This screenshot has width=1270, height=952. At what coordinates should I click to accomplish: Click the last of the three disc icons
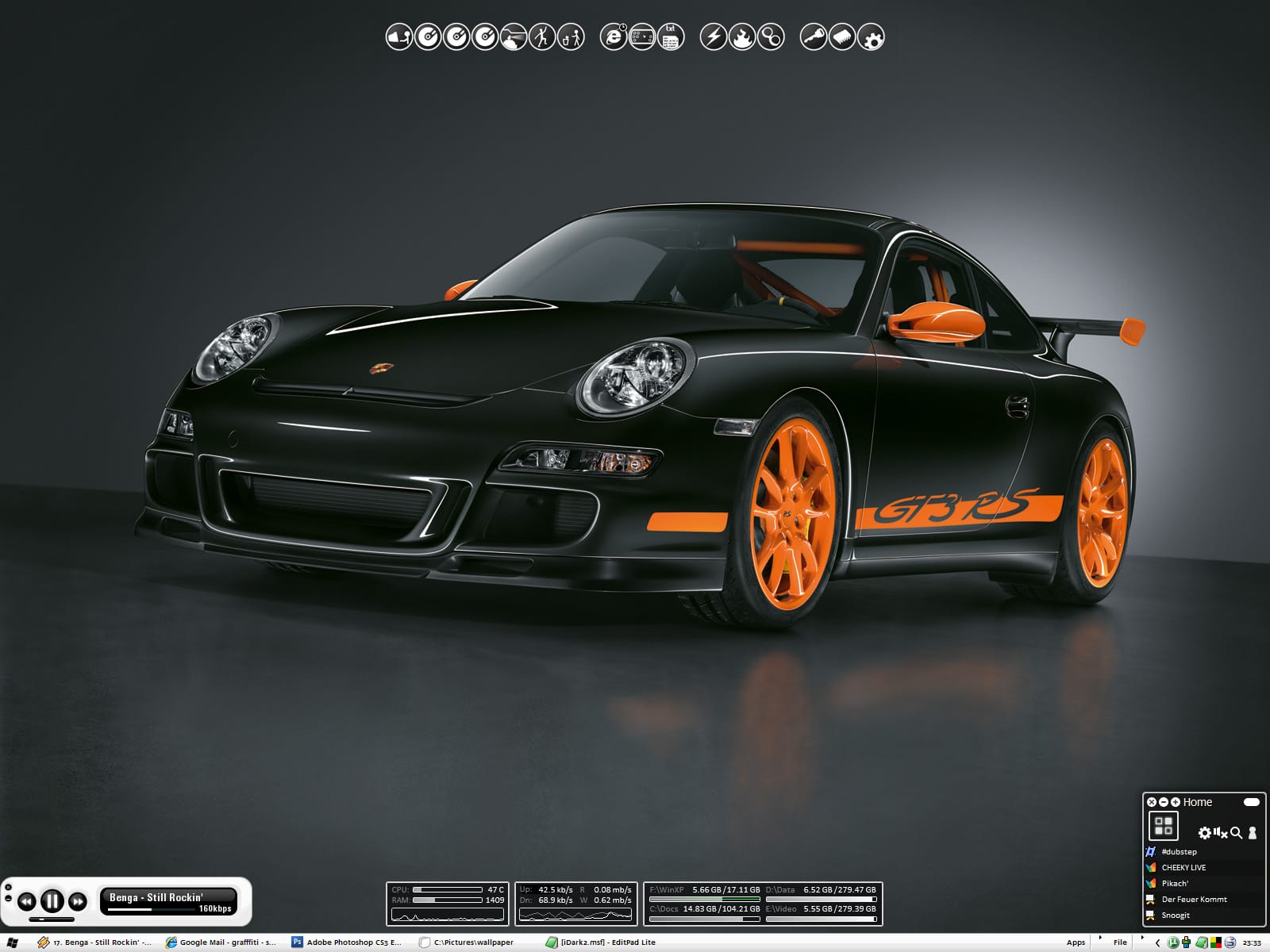[485, 36]
